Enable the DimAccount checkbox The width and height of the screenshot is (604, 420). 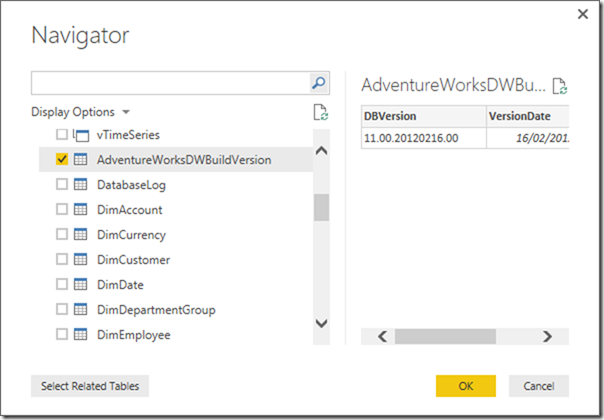pos(62,209)
